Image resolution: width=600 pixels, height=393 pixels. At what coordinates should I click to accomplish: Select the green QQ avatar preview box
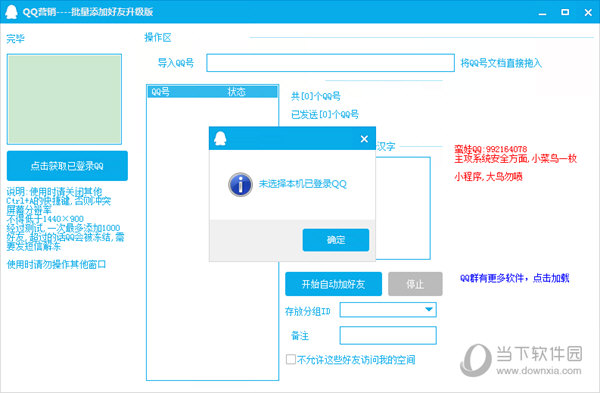pos(64,99)
